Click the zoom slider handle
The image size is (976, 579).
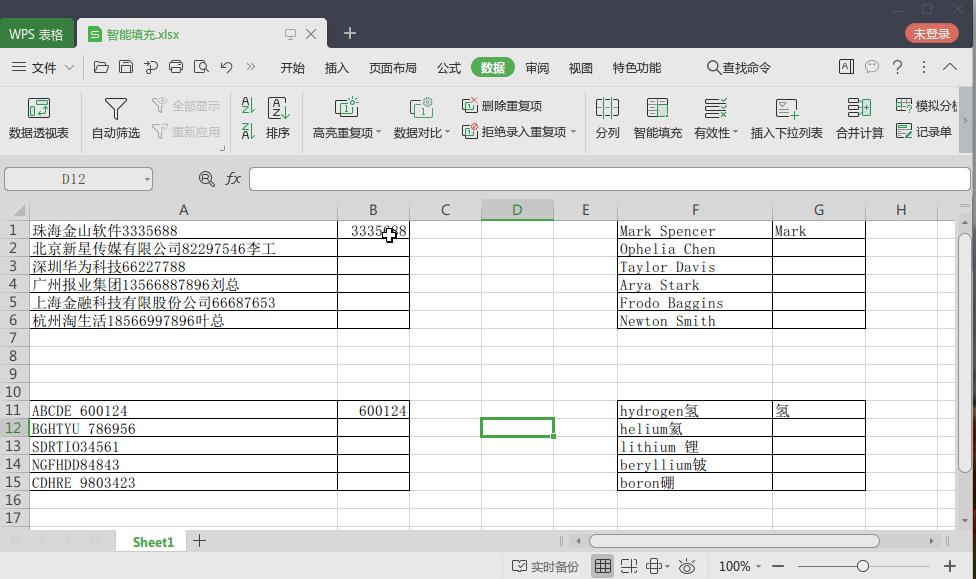861,566
